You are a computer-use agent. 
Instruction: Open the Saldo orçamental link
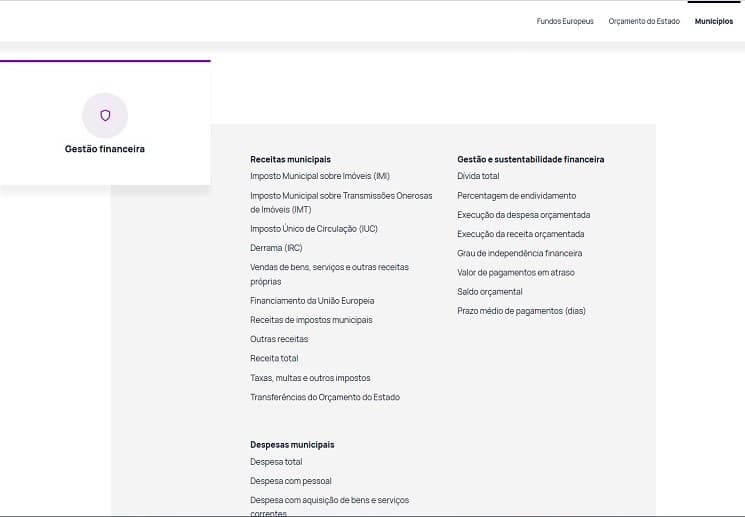point(489,292)
